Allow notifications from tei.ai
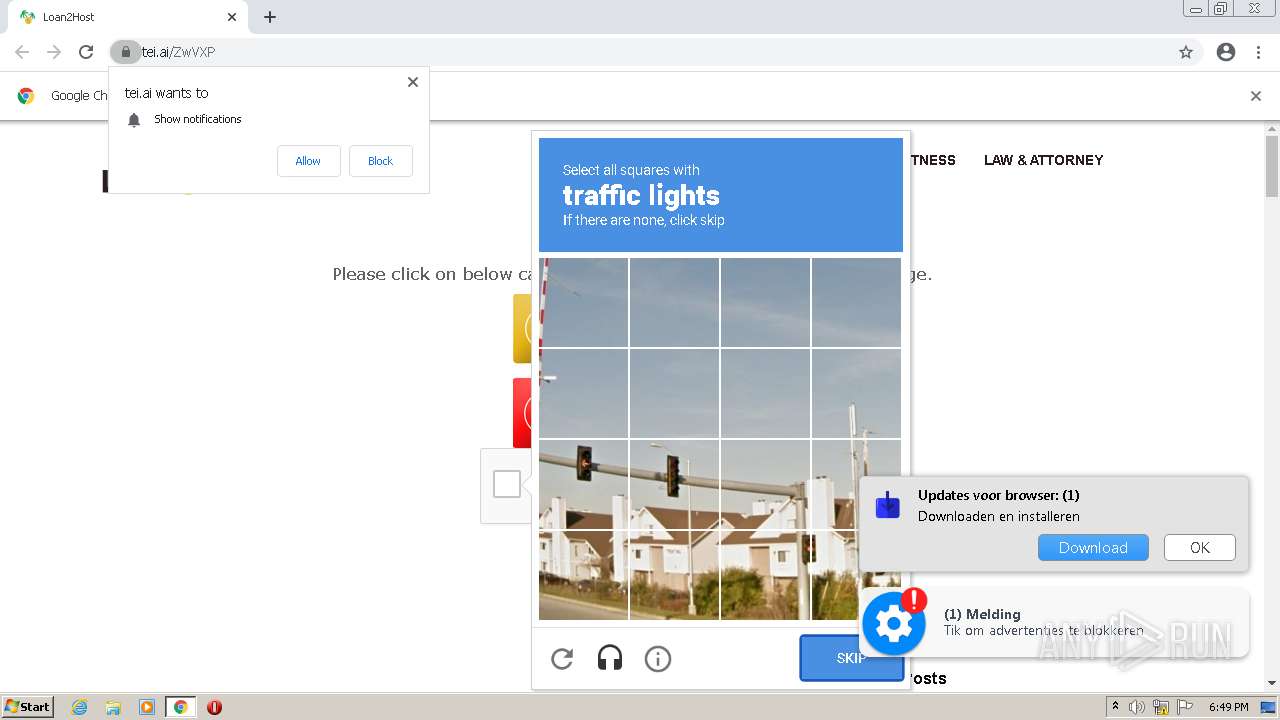Image resolution: width=1280 pixels, height=720 pixels. (x=308, y=161)
